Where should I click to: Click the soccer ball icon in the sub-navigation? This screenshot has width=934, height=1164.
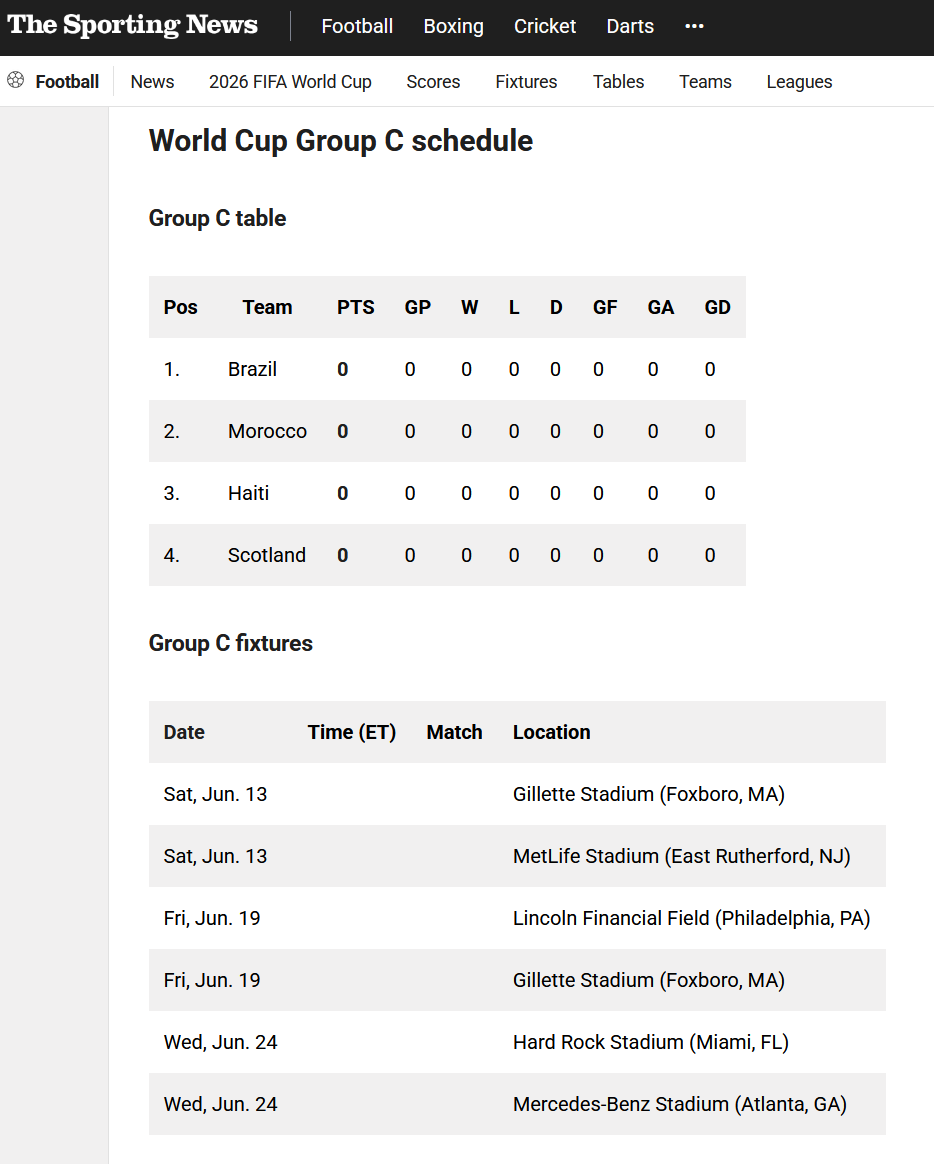(x=16, y=81)
